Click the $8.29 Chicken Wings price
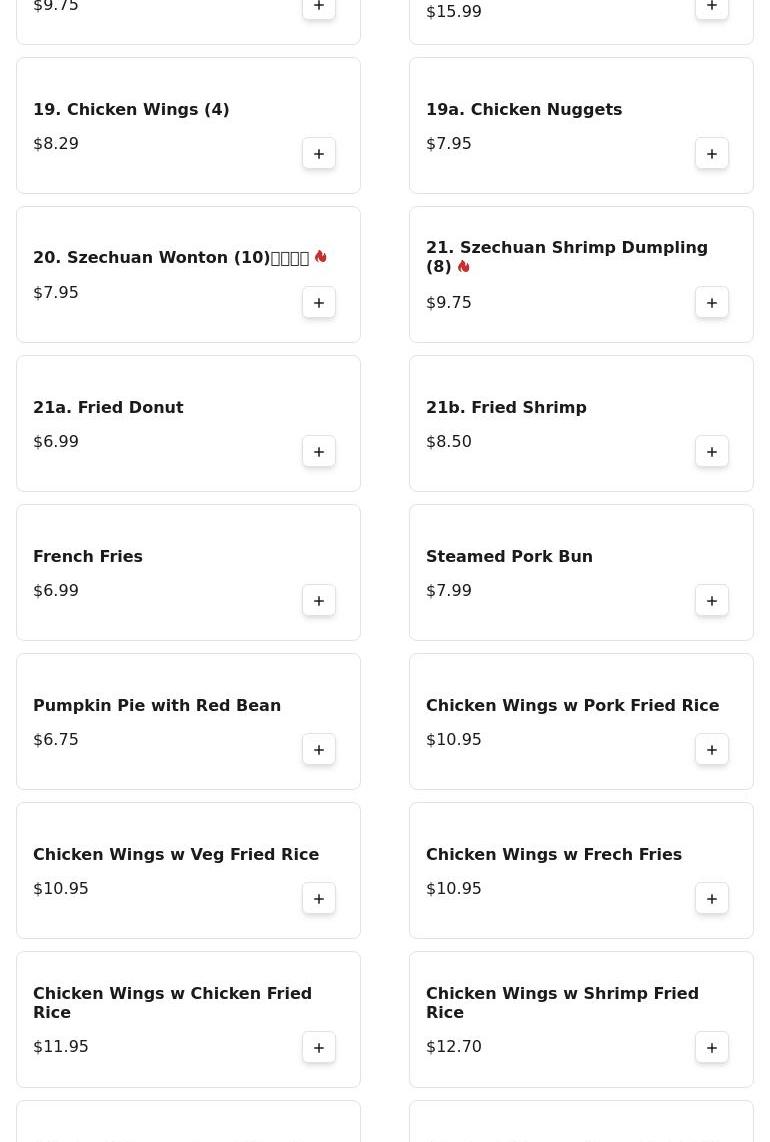 tap(56, 143)
